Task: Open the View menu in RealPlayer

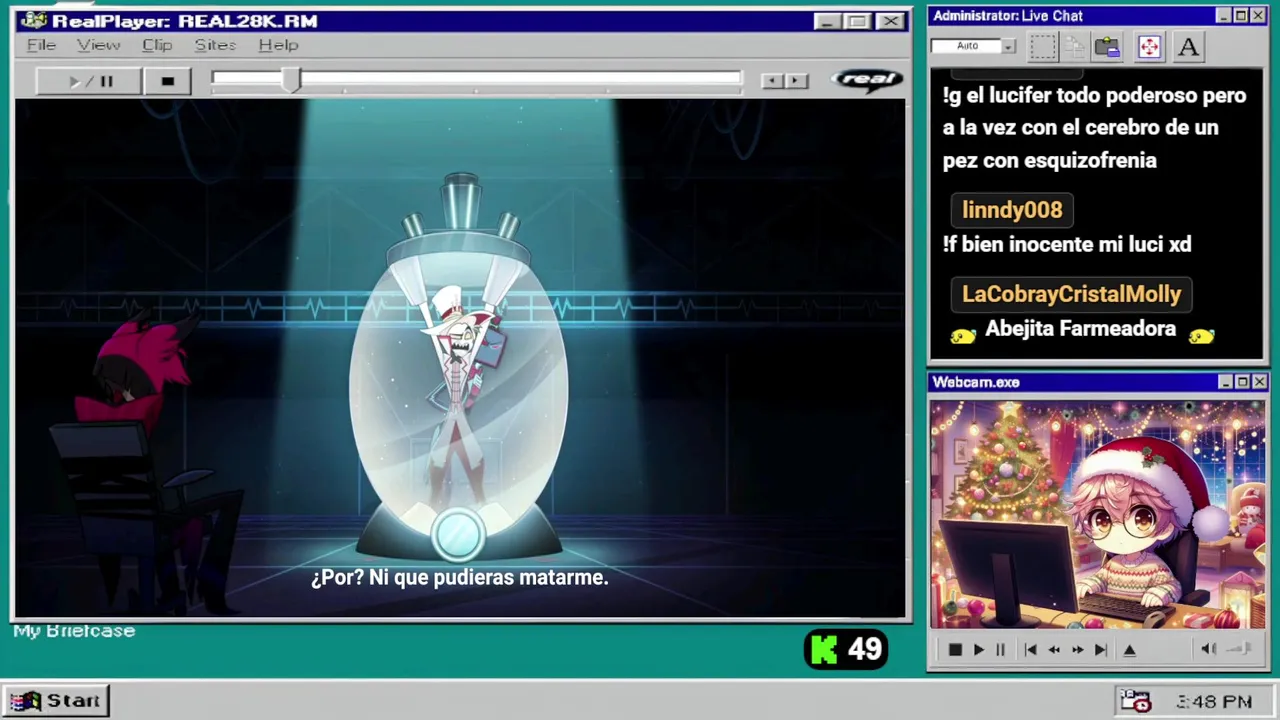Action: (x=99, y=45)
